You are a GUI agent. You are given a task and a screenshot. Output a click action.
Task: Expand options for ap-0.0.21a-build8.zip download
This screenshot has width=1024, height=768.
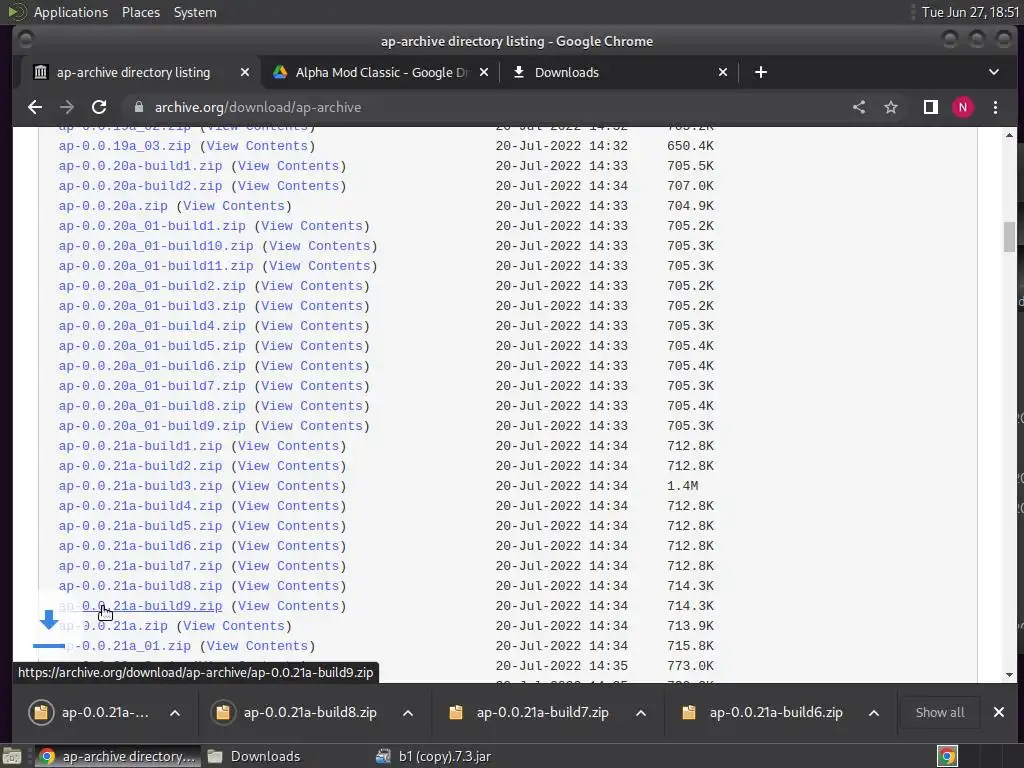408,713
